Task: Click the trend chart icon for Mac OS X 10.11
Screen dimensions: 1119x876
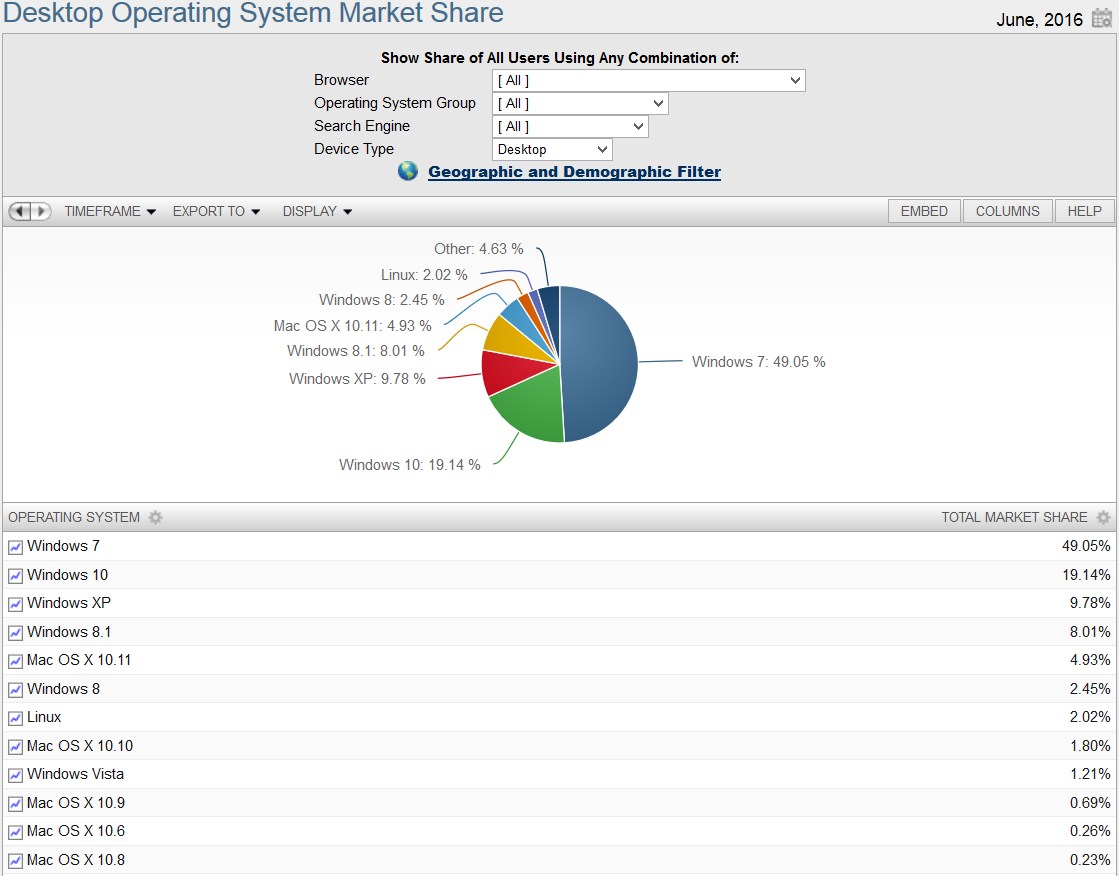Action: click(15, 662)
